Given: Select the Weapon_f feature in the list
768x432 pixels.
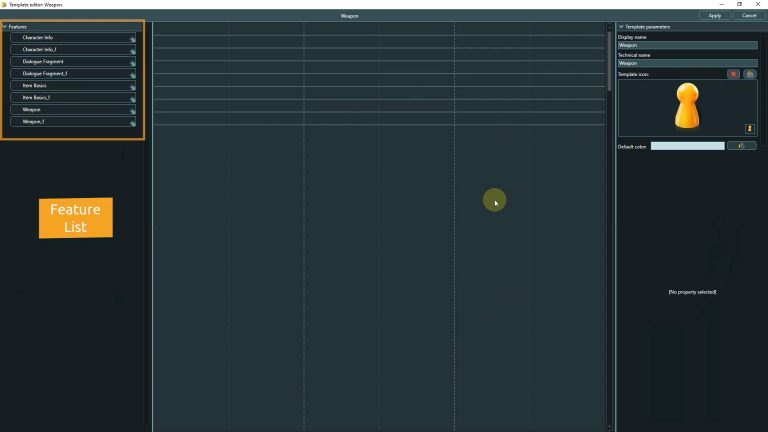Looking at the screenshot, I should point(73,121).
